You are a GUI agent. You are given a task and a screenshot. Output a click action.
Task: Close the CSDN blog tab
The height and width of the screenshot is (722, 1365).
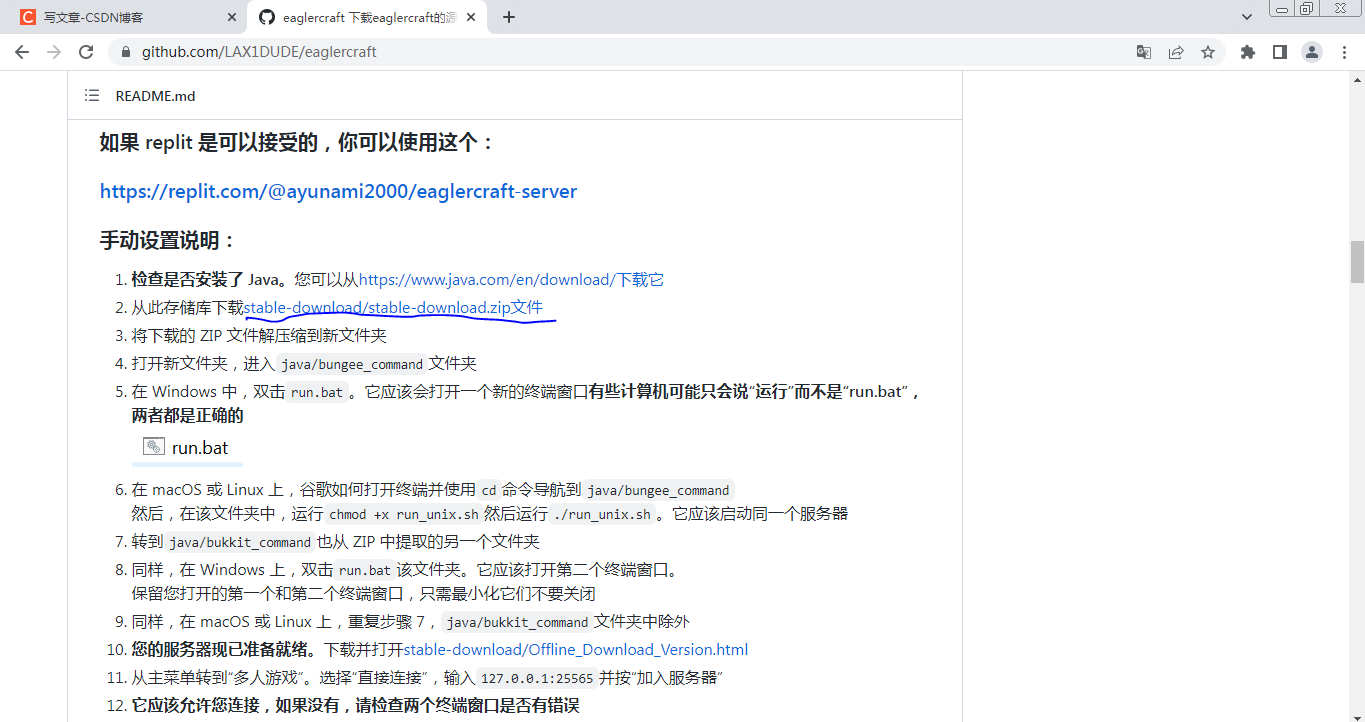click(231, 17)
